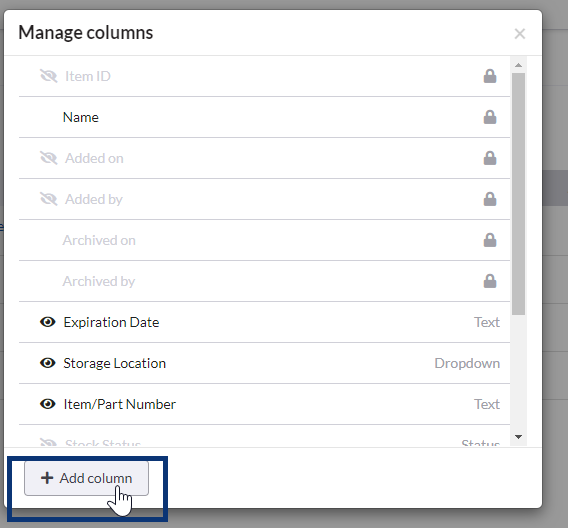568x528 pixels.
Task: Click the lock icon beside Name column
Action: tap(490, 117)
